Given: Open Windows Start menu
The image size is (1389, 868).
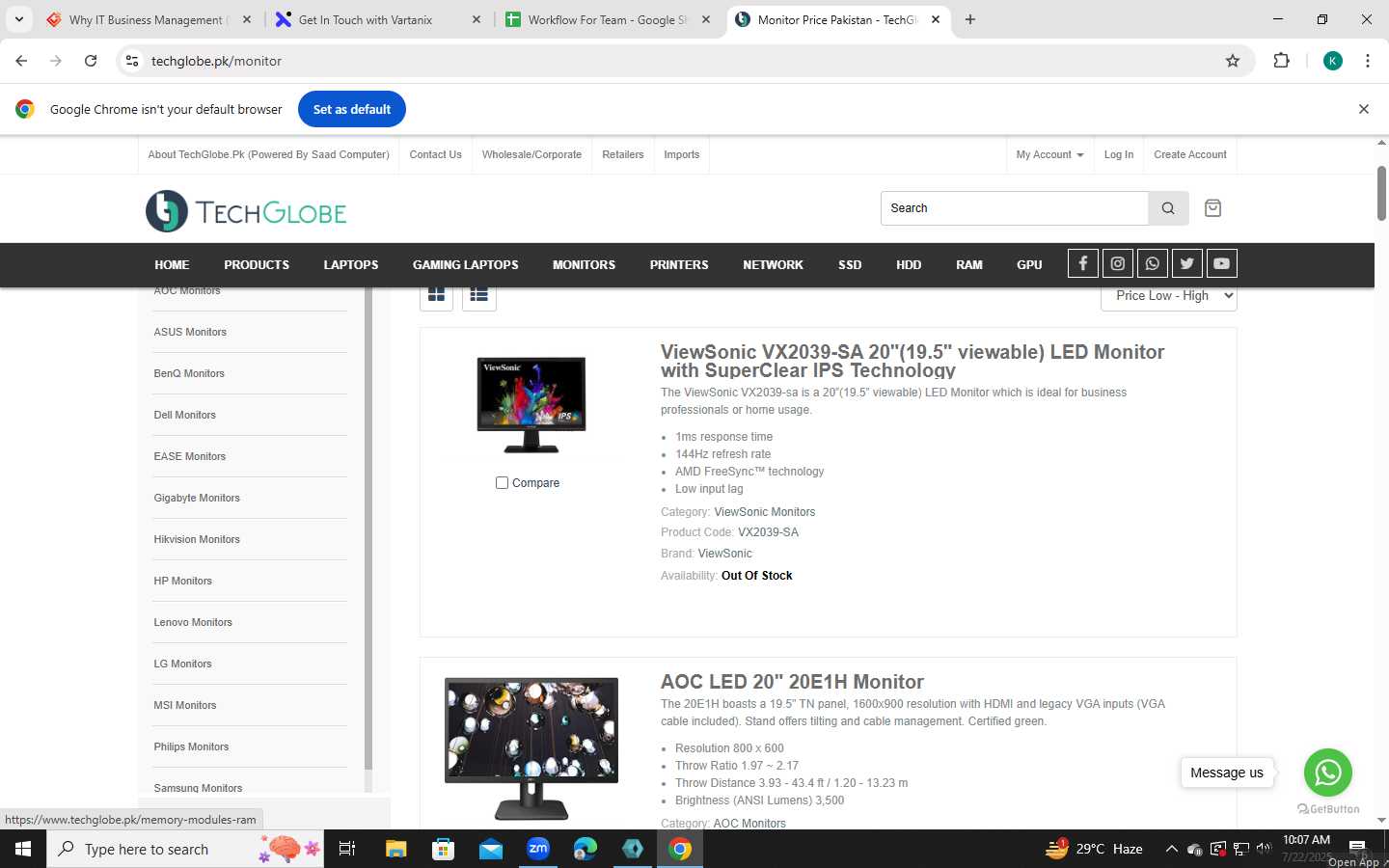Looking at the screenshot, I should pos(23,849).
